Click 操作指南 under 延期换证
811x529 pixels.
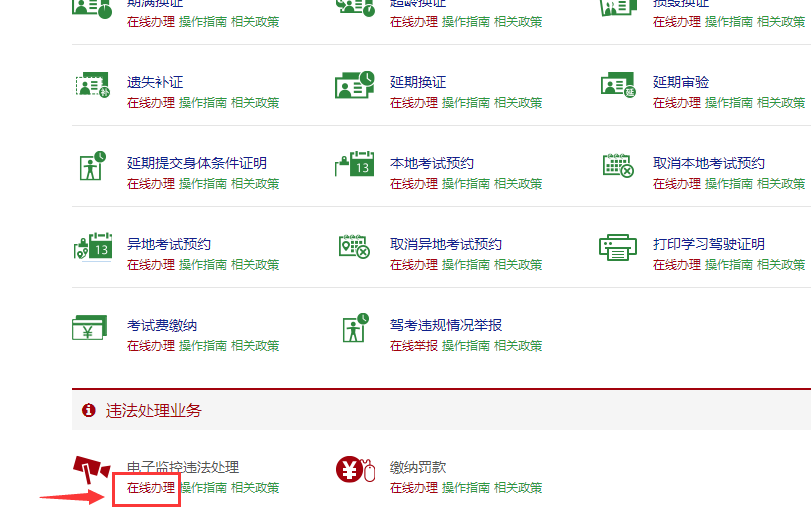click(465, 103)
